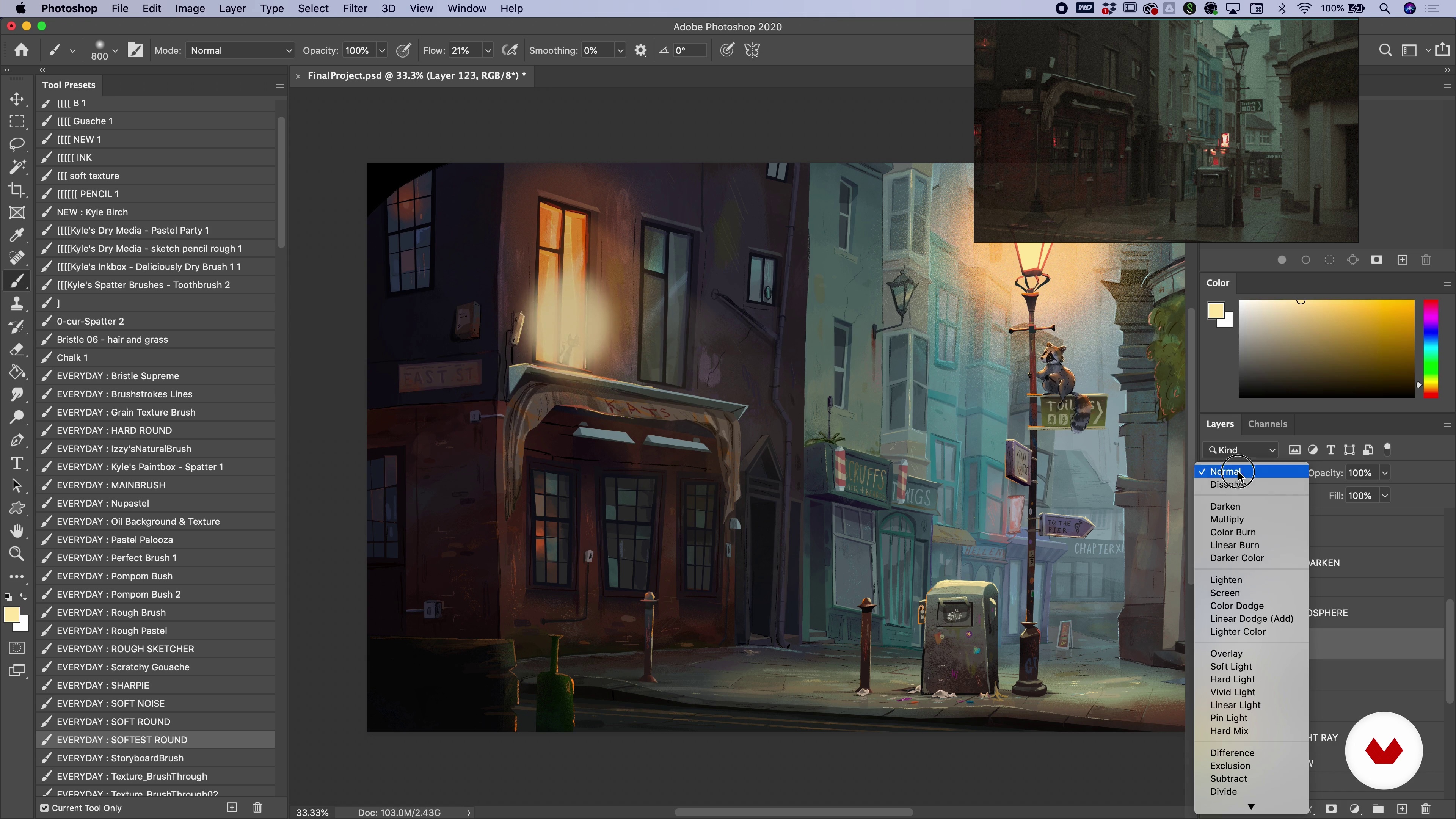1456x819 pixels.
Task: Select the Paint Bucket tool
Action: click(17, 372)
